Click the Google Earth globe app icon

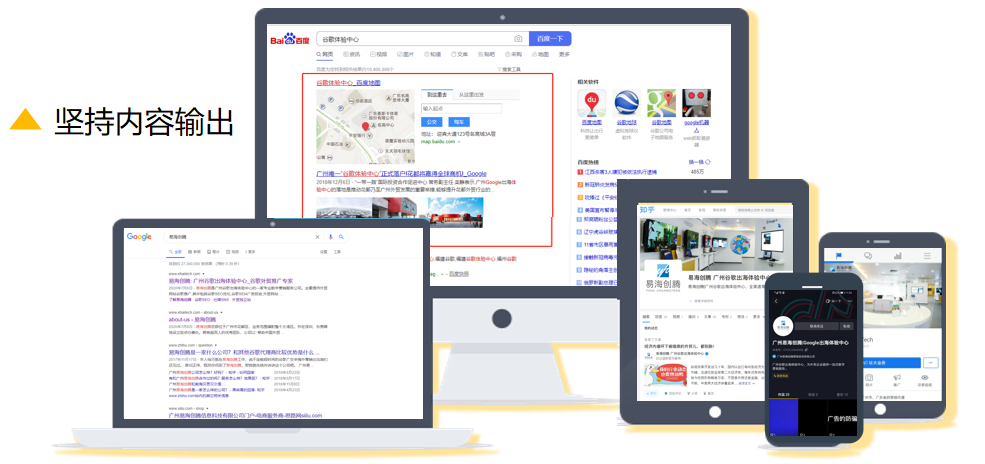click(x=626, y=102)
